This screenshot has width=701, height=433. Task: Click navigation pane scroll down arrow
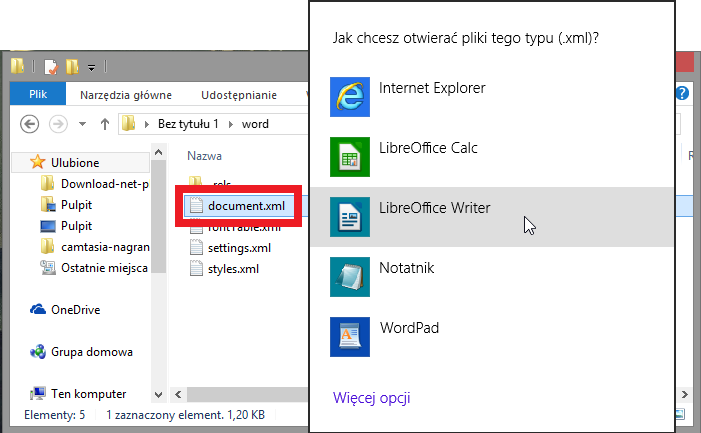coord(158,395)
